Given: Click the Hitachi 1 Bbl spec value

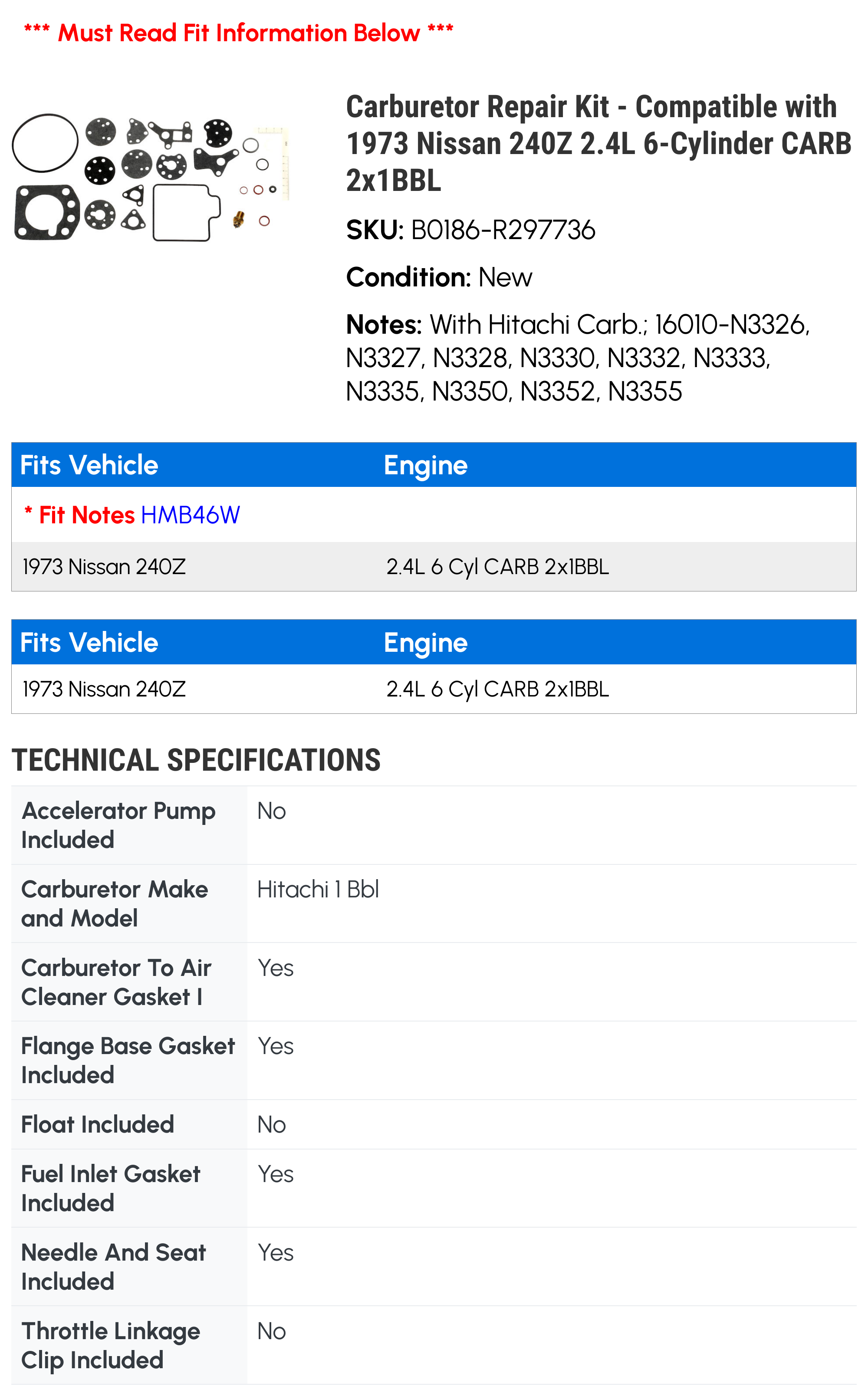Looking at the screenshot, I should coord(318,889).
